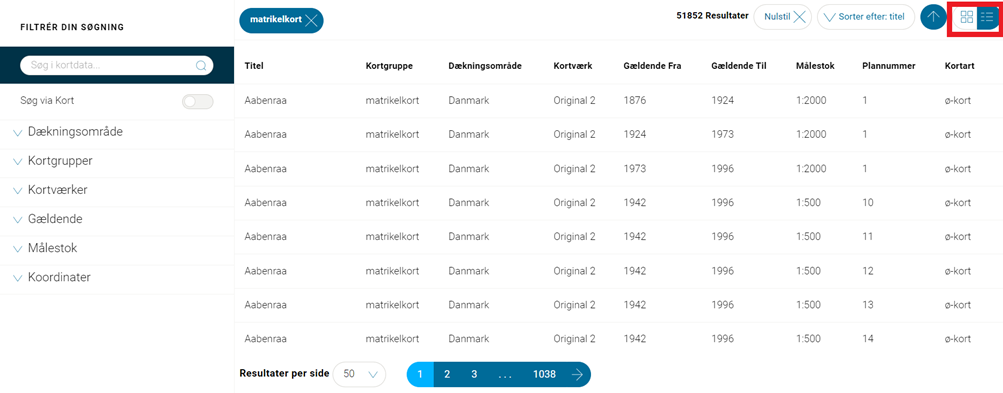This screenshot has width=1003, height=393.
Task: Click the search magnifier icon
Action: point(201,65)
